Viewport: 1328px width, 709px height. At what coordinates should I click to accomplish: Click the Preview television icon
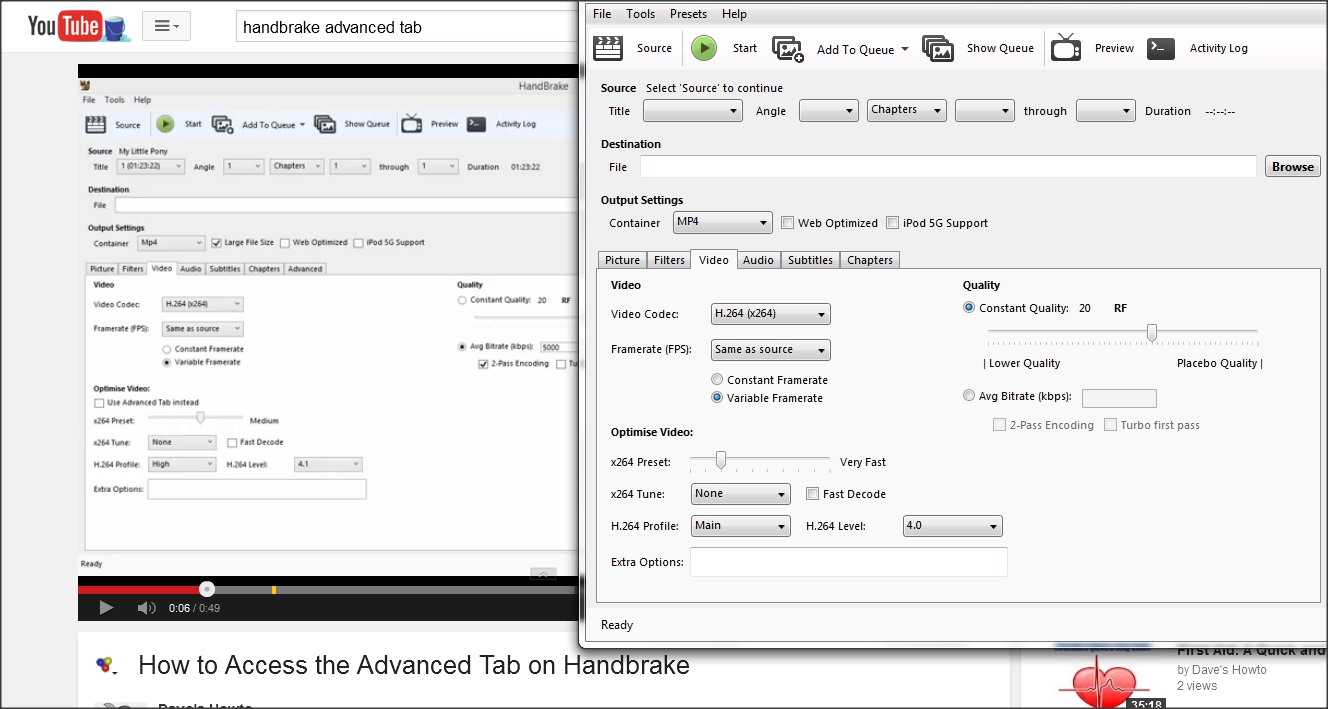[1066, 48]
